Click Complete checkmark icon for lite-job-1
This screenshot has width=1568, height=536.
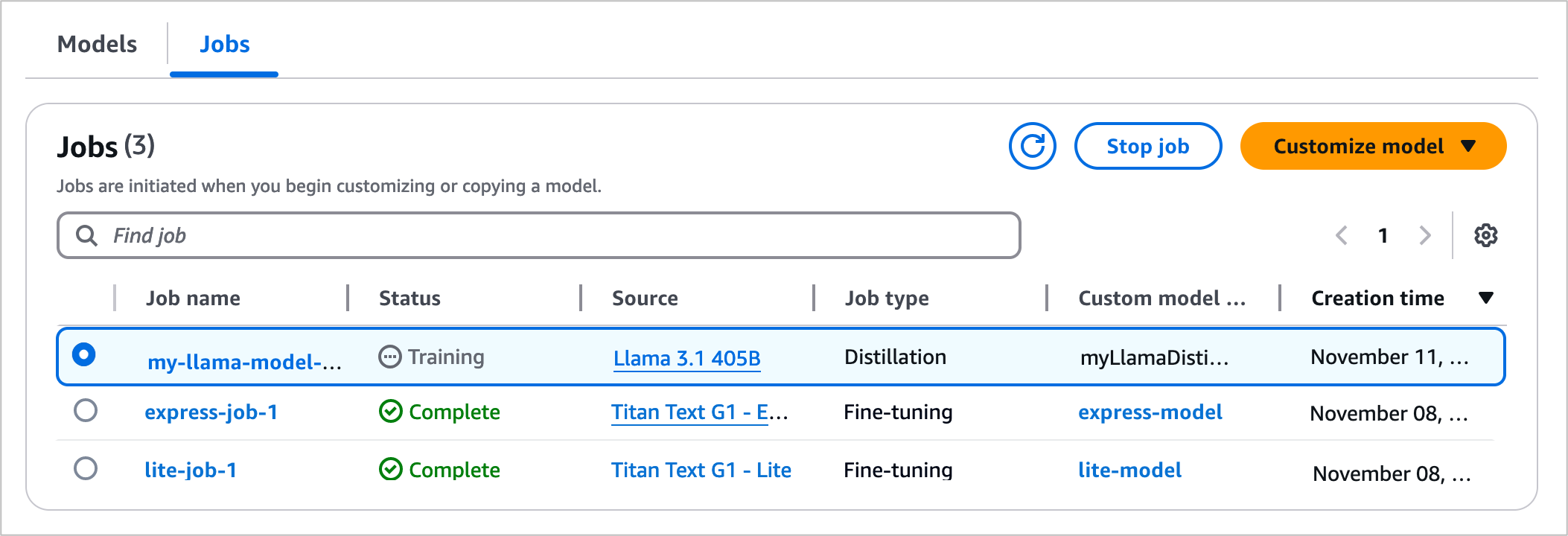click(390, 469)
